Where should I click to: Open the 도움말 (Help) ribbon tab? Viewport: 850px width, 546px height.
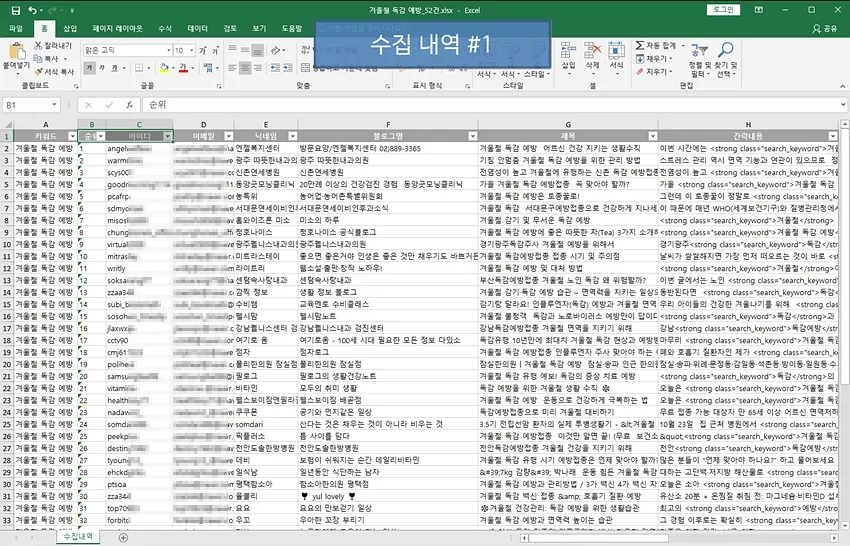coord(292,28)
